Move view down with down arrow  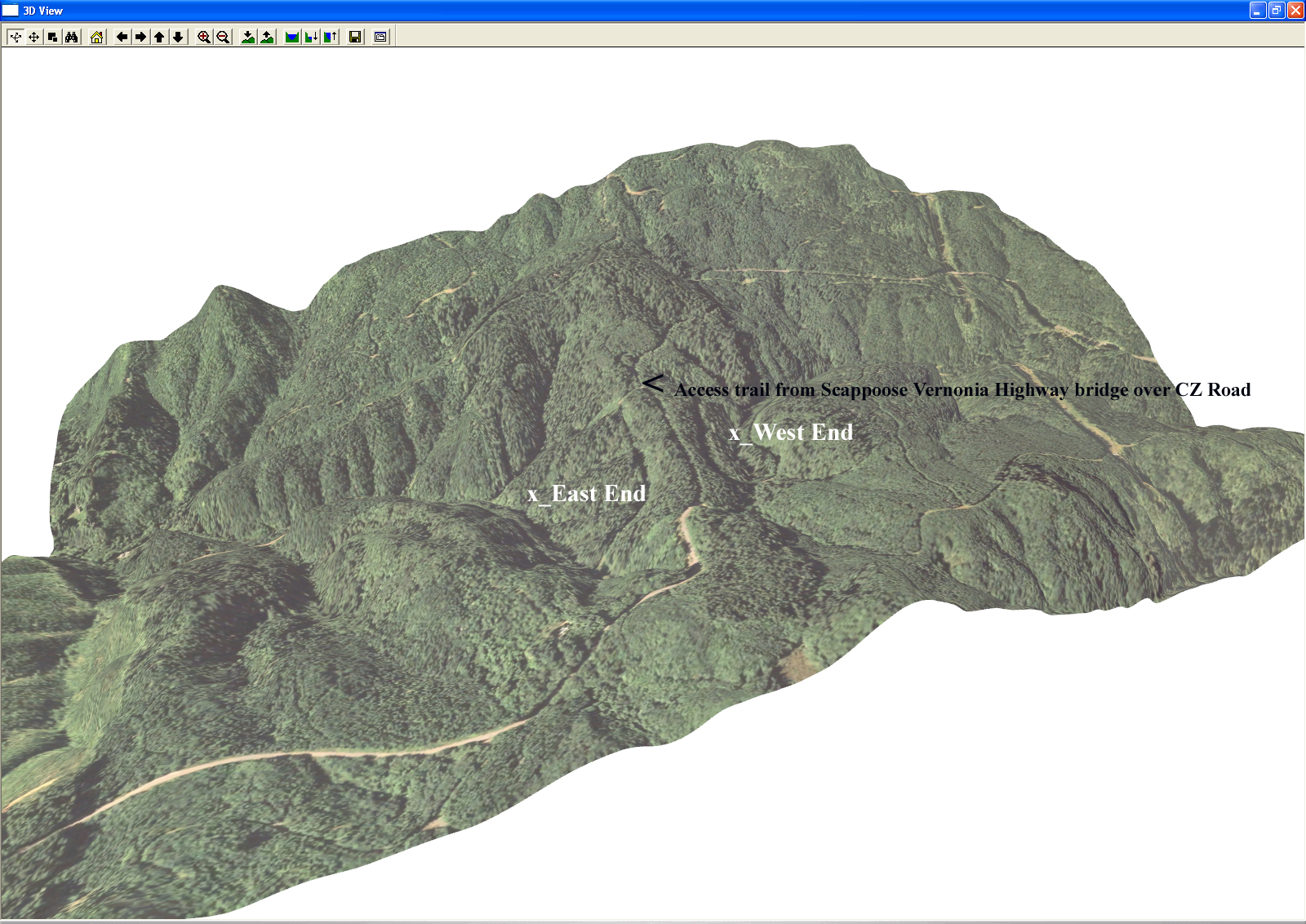[179, 37]
